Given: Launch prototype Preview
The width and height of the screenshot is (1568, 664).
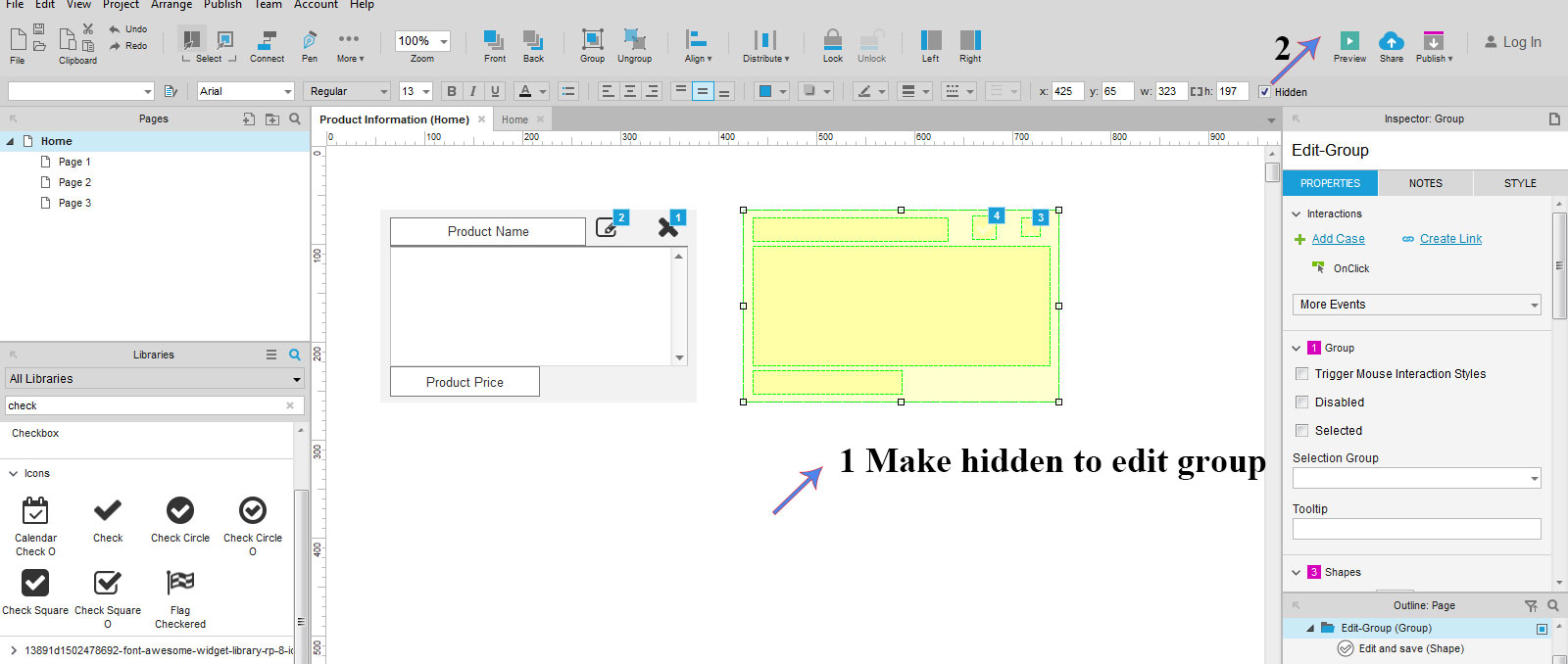Looking at the screenshot, I should [1349, 46].
